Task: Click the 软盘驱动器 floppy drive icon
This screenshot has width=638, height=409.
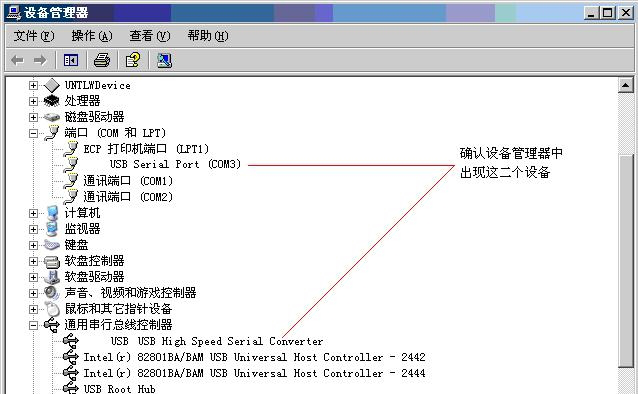Action: point(52,277)
